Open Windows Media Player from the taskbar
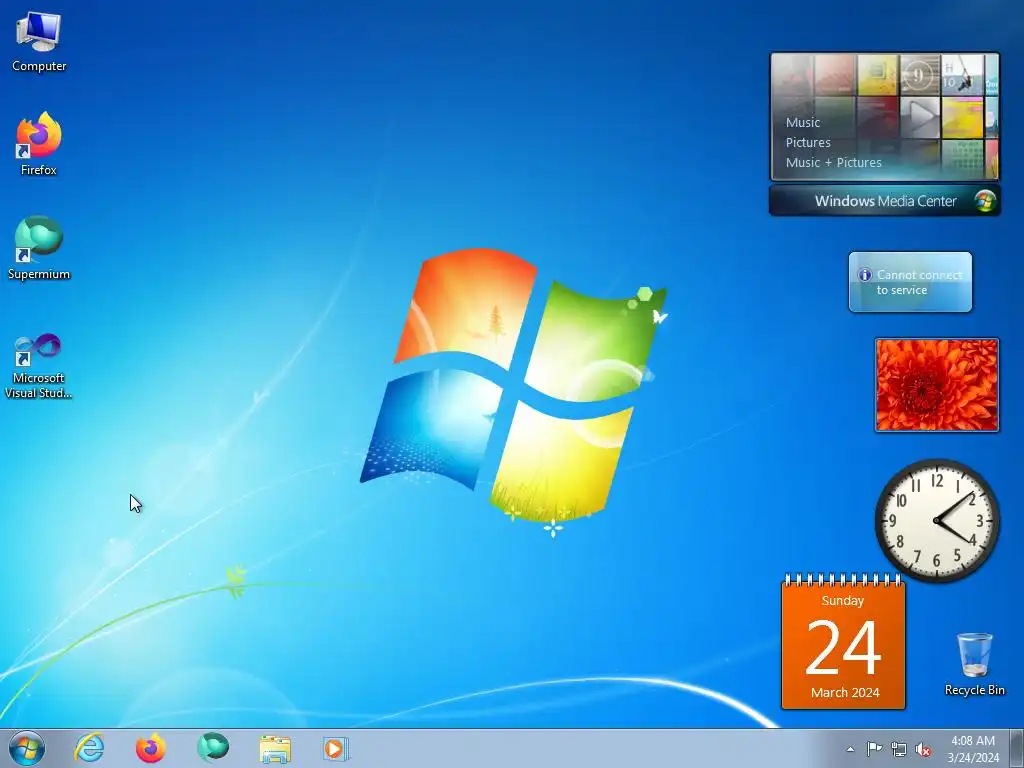 [336, 748]
